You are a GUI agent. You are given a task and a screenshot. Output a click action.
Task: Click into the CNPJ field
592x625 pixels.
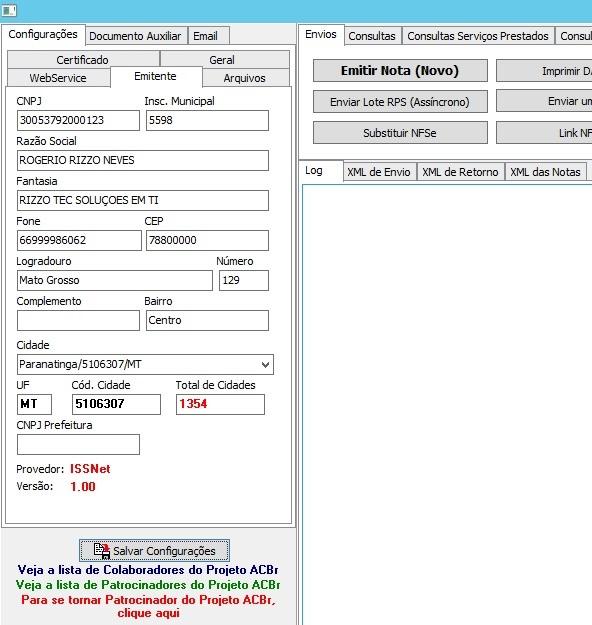click(x=78, y=120)
